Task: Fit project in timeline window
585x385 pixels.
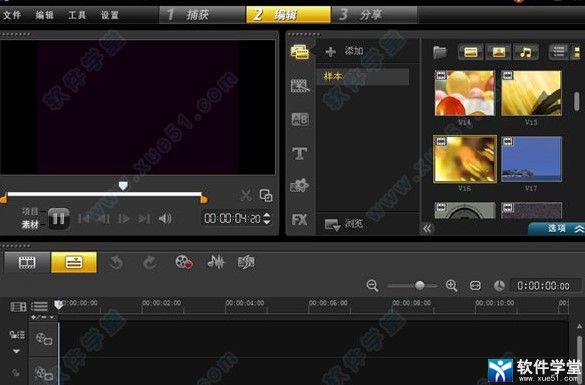Action: [x=475, y=286]
